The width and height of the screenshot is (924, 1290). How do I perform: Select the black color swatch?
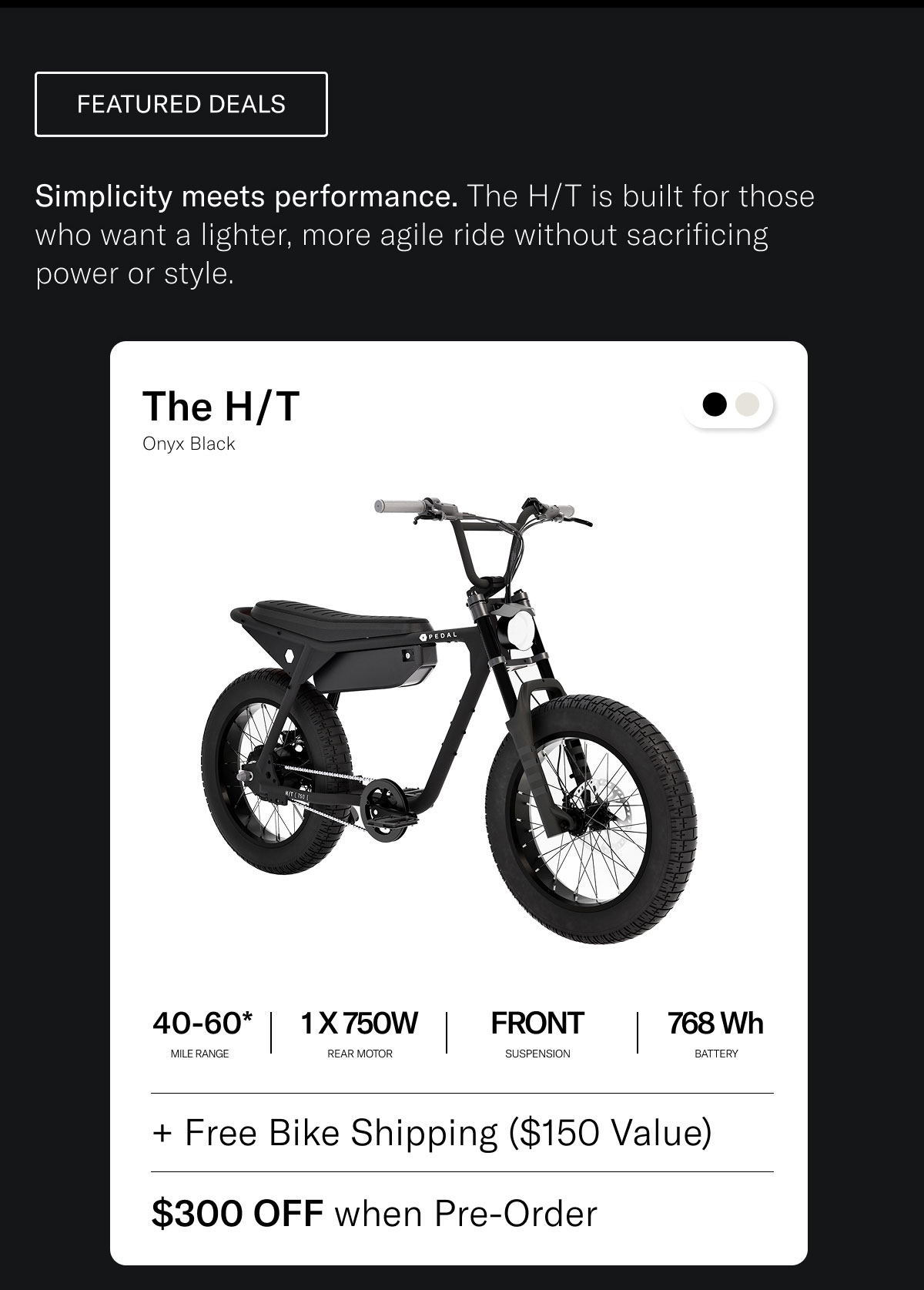(x=715, y=404)
